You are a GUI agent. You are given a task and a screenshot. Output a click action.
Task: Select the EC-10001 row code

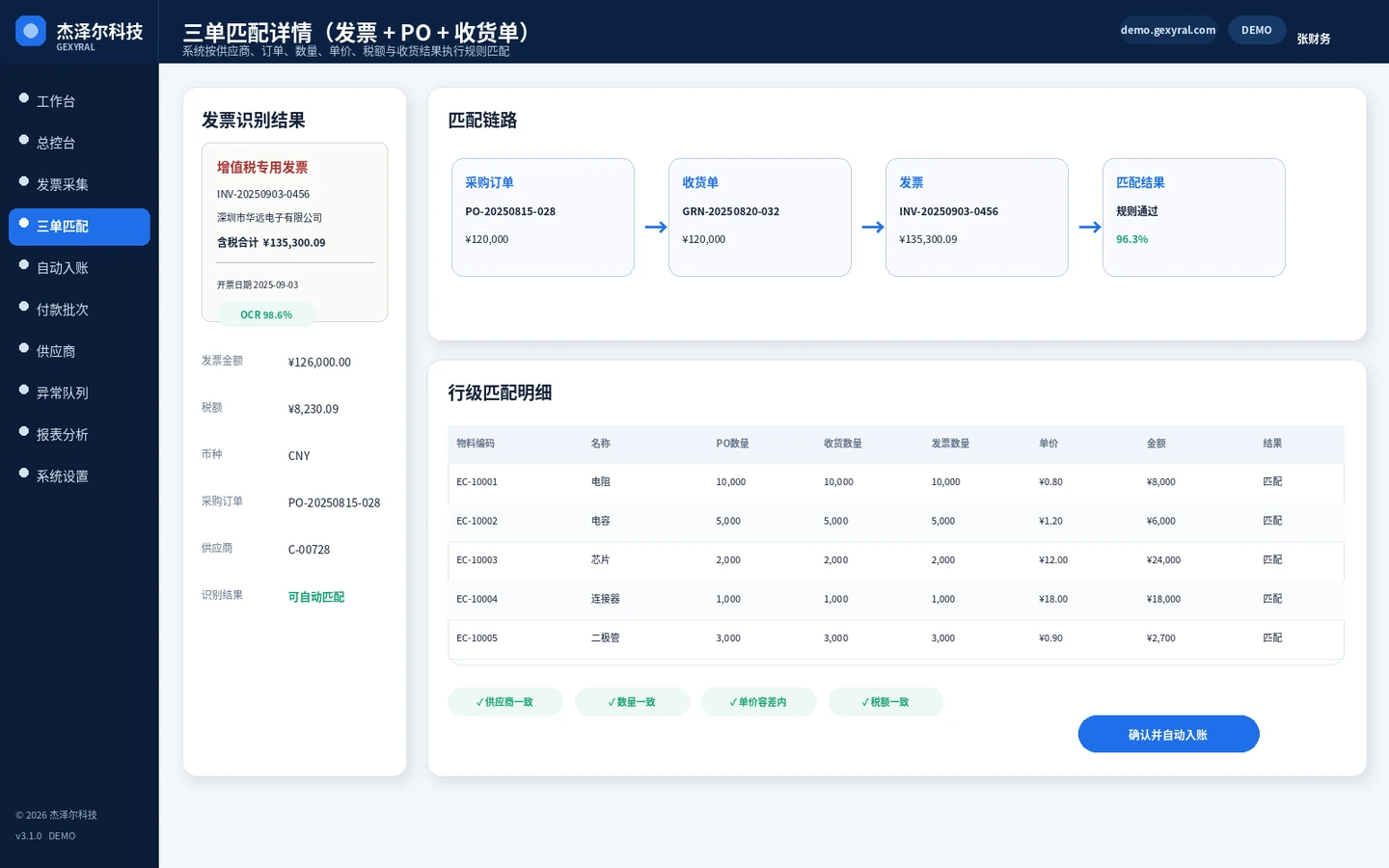(x=477, y=482)
